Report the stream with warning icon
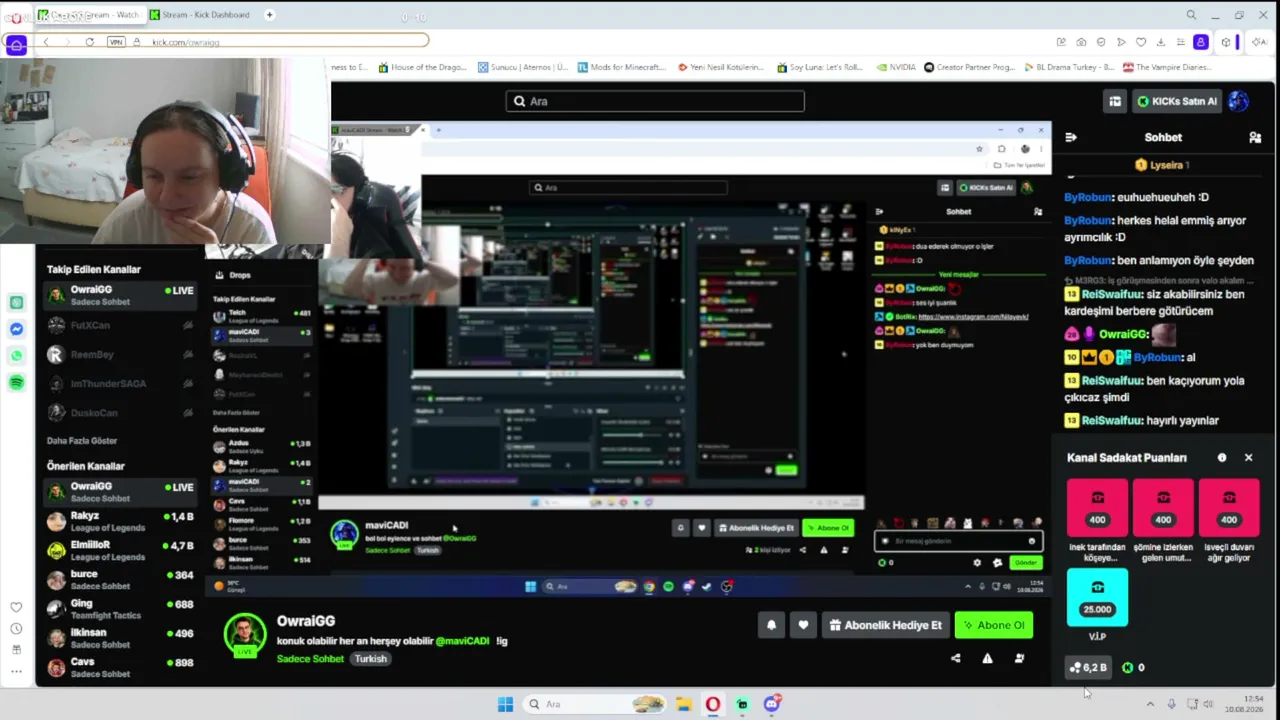1280x720 pixels. (987, 658)
